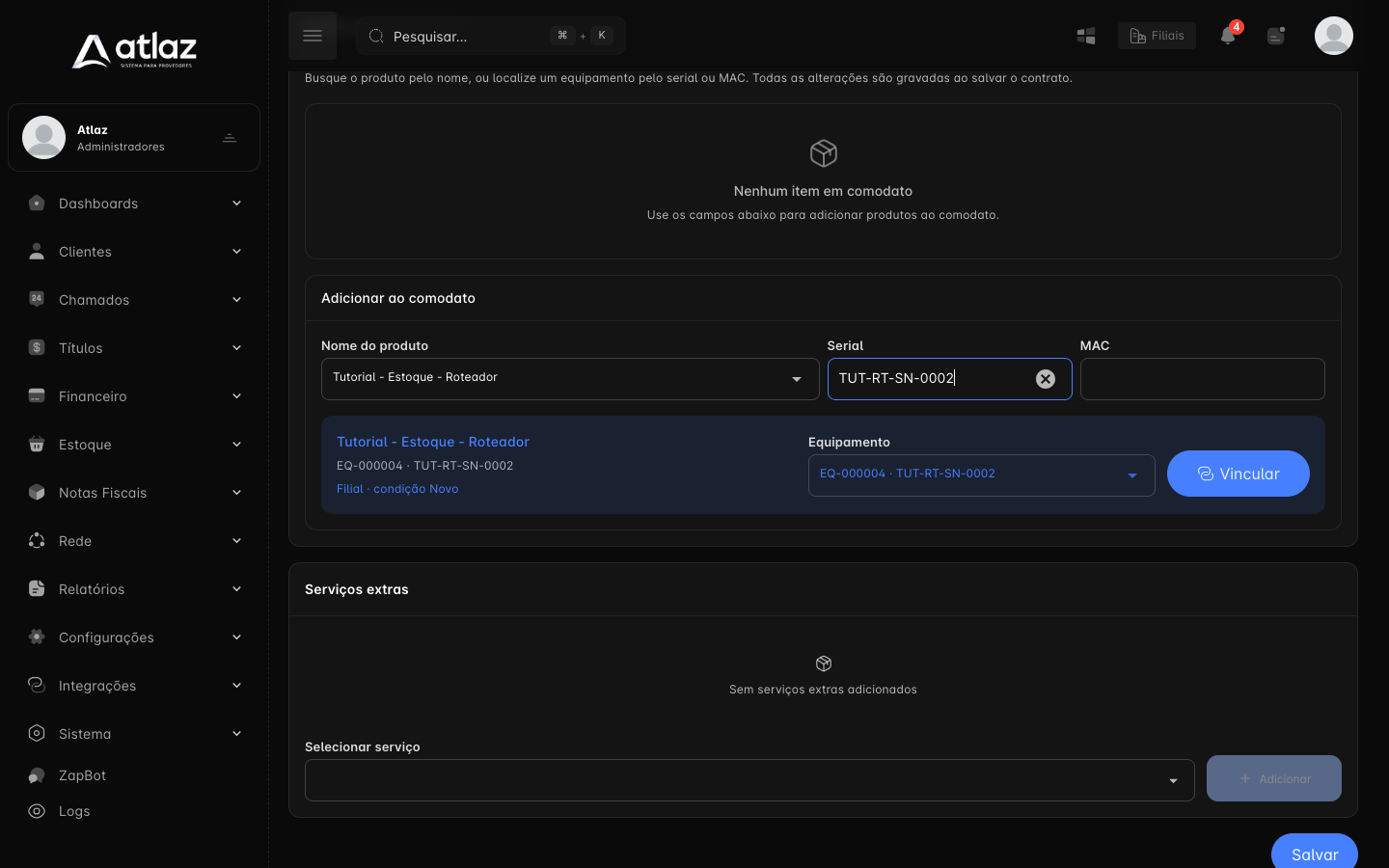The image size is (1389, 868).
Task: Click the Filiais button
Action: tap(1157, 36)
